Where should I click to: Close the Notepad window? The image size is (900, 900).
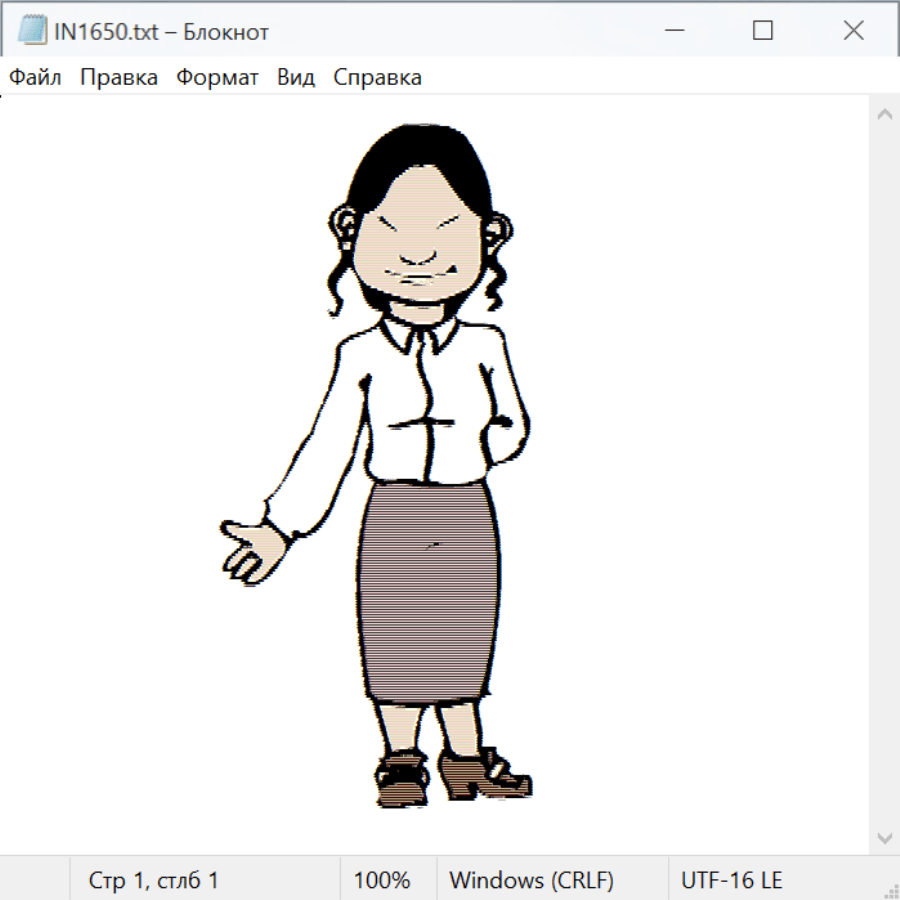[x=853, y=31]
